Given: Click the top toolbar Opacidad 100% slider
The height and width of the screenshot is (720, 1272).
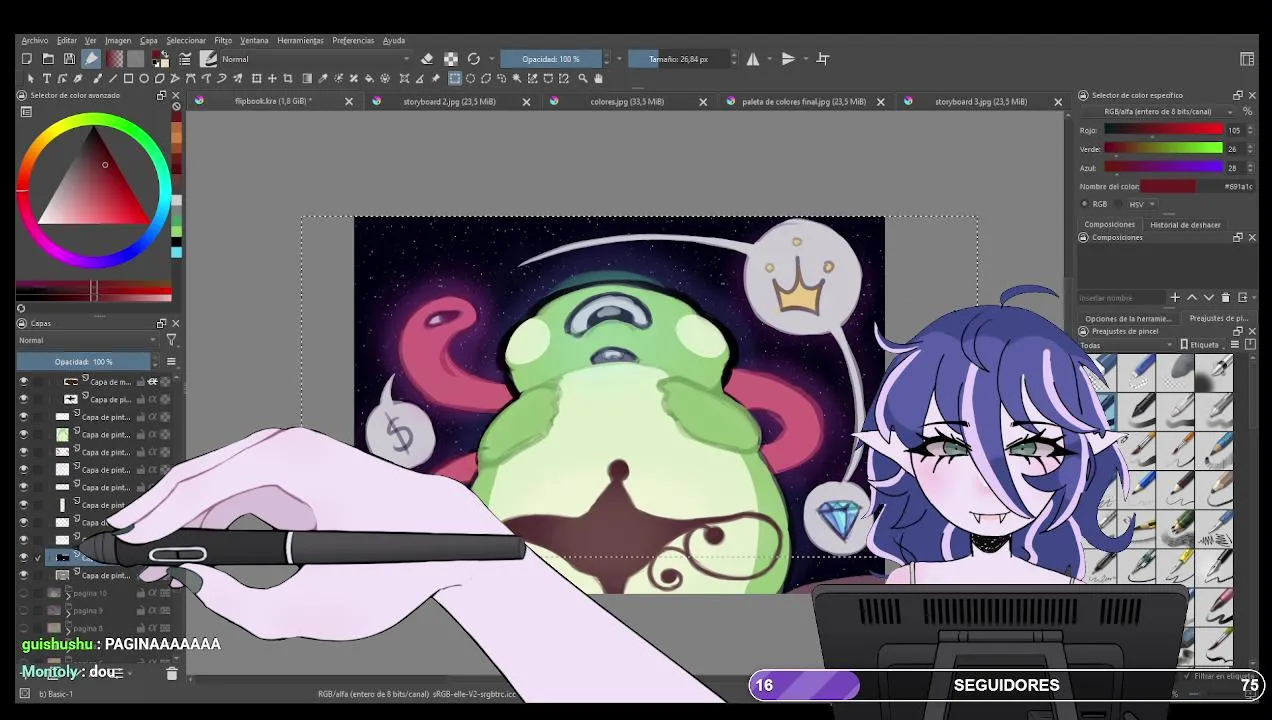Looking at the screenshot, I should coord(551,59).
